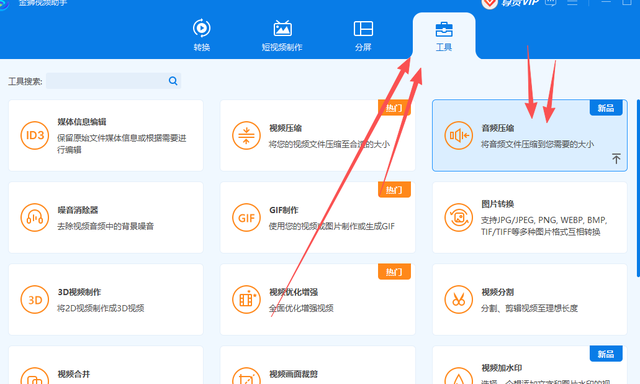The width and height of the screenshot is (640, 384).
Task: Click the 视频分割 scissors icon
Action: [x=459, y=300]
